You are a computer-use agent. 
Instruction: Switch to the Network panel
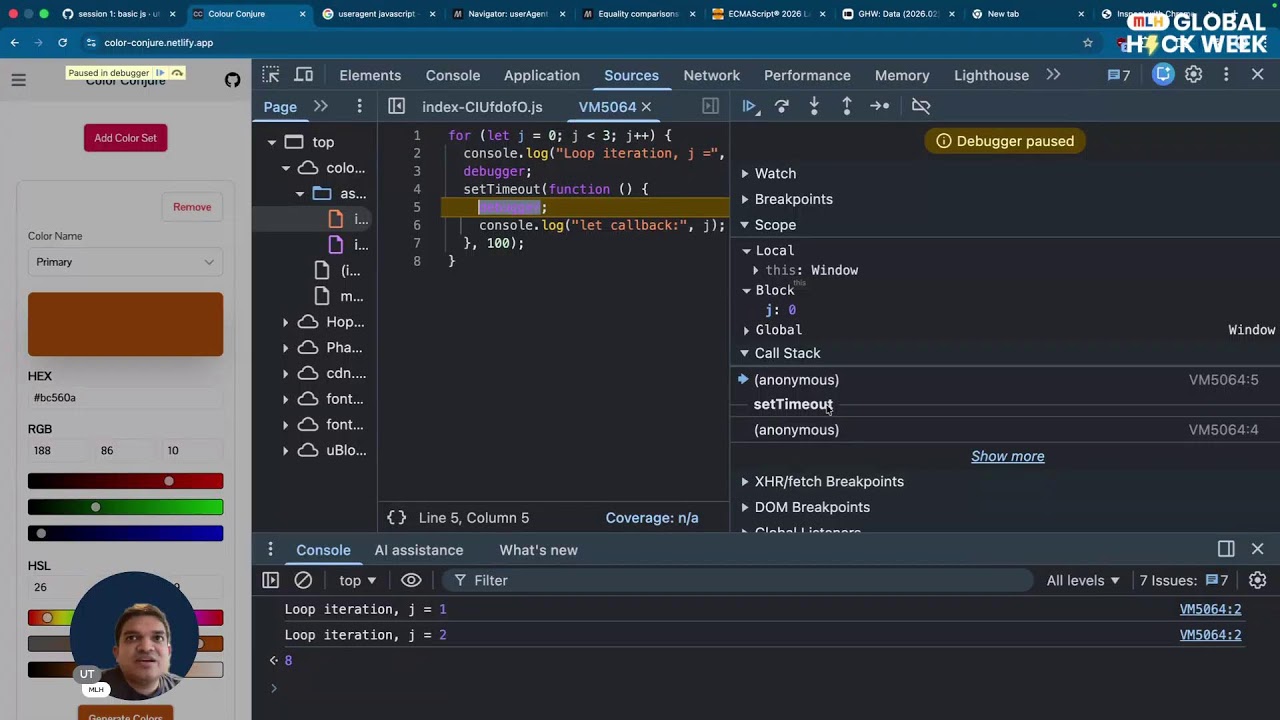pos(712,75)
